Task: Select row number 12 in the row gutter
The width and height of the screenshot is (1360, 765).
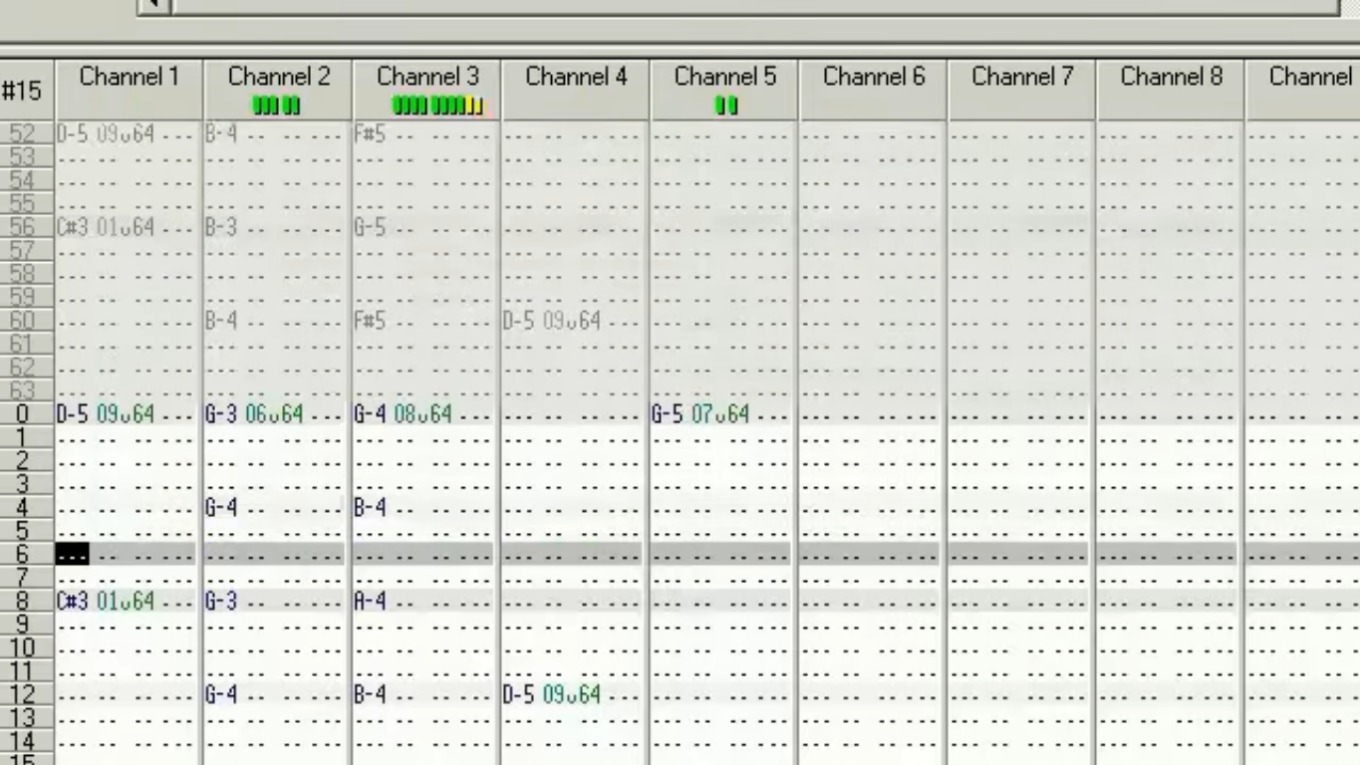Action: click(22, 694)
